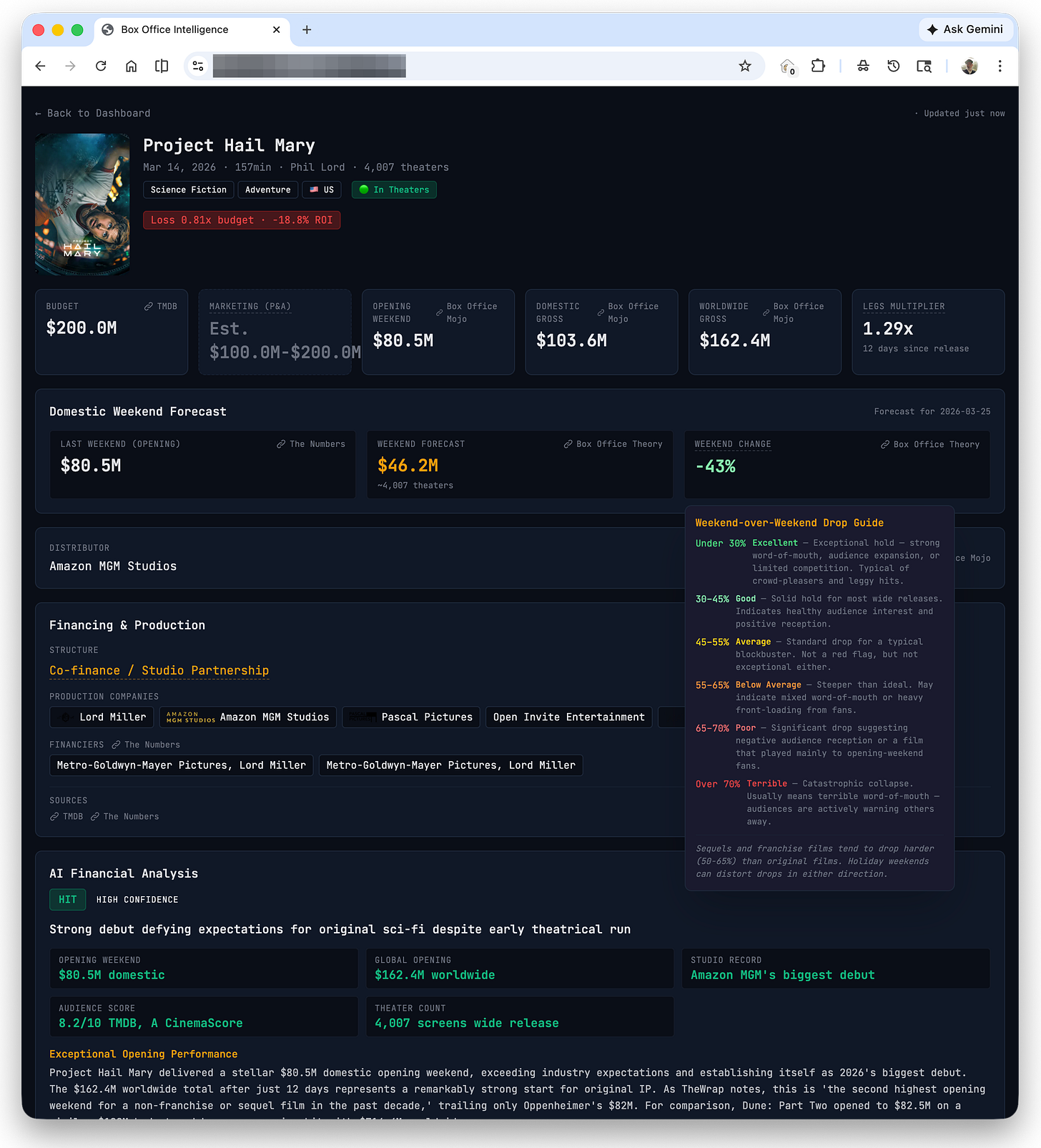Click the HIT verdict badge
This screenshot has width=1041, height=1148.
[x=68, y=900]
